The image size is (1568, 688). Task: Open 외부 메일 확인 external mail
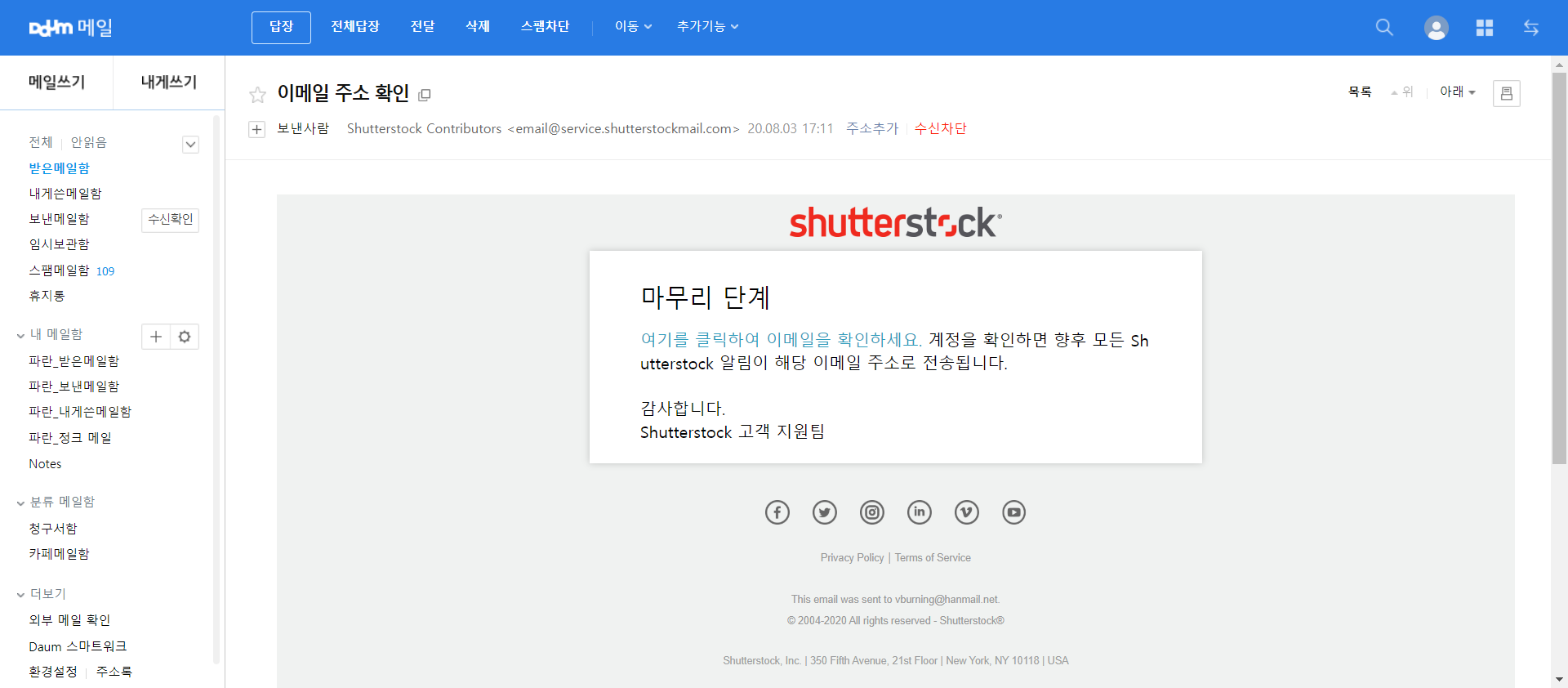[x=69, y=620]
